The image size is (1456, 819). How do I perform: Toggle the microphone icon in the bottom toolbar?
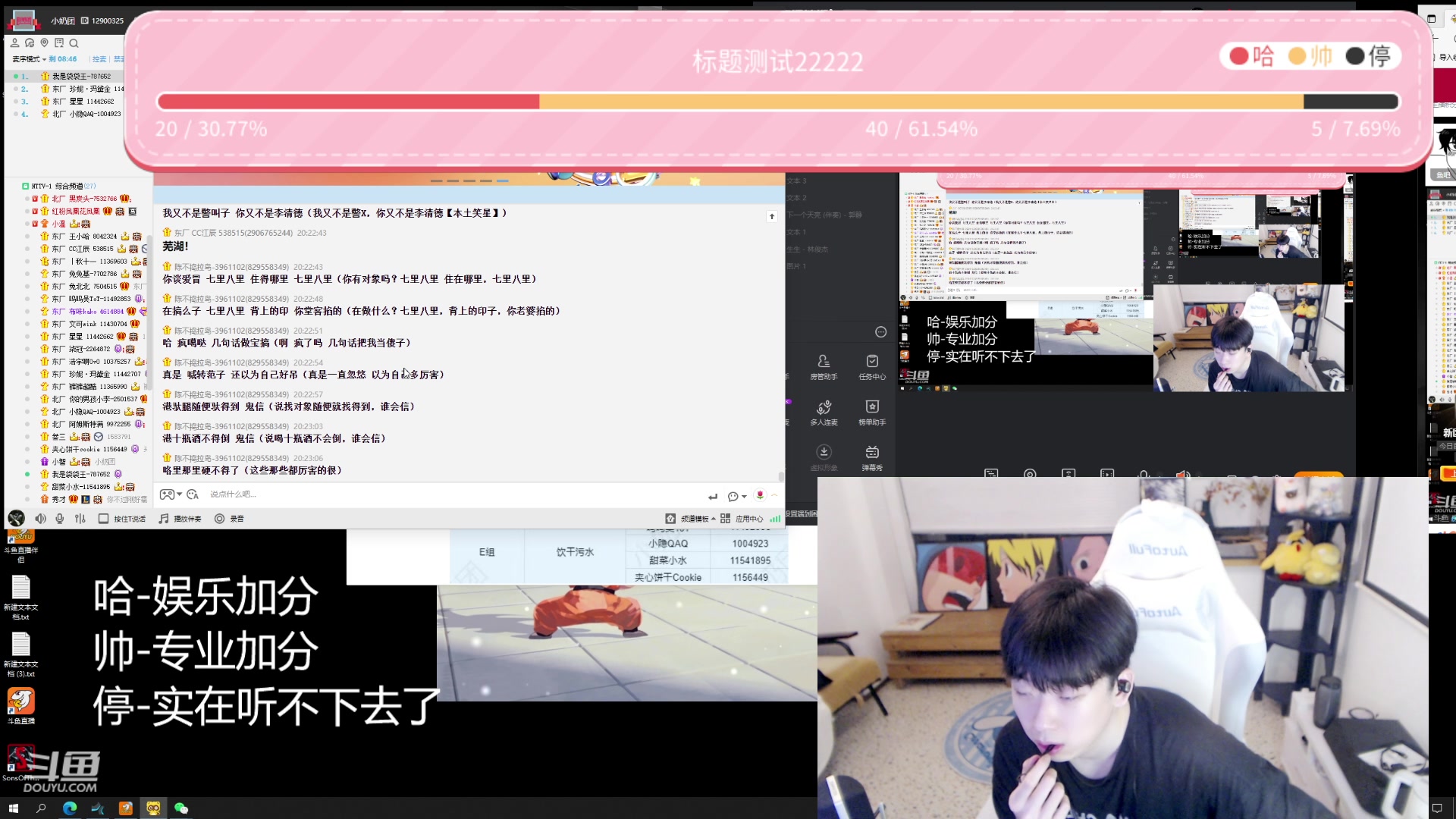point(59,519)
